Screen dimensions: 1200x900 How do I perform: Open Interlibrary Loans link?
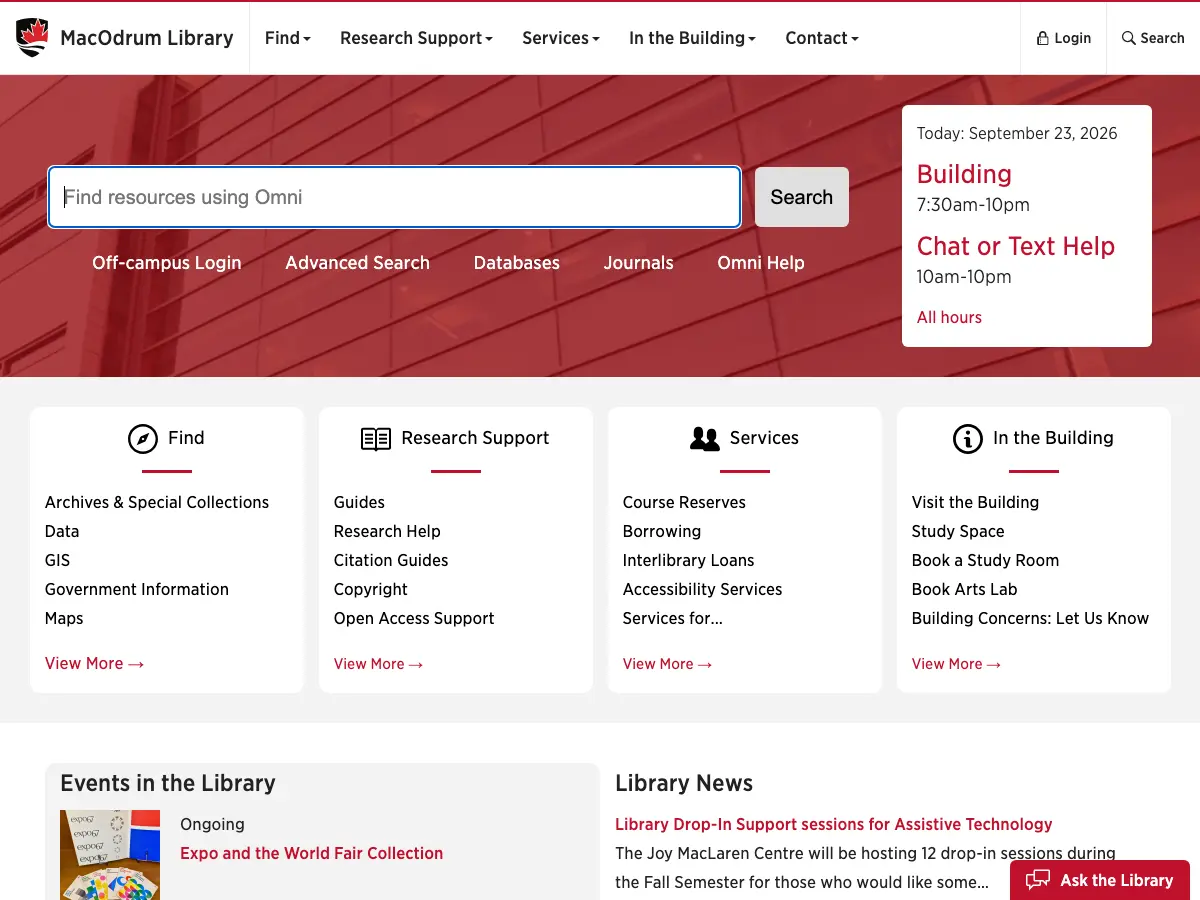(x=689, y=560)
